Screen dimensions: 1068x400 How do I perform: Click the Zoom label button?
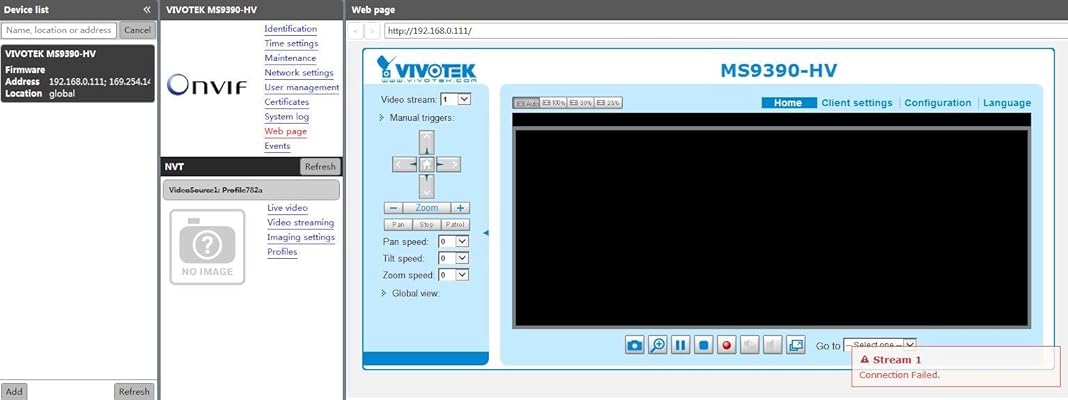click(x=427, y=208)
